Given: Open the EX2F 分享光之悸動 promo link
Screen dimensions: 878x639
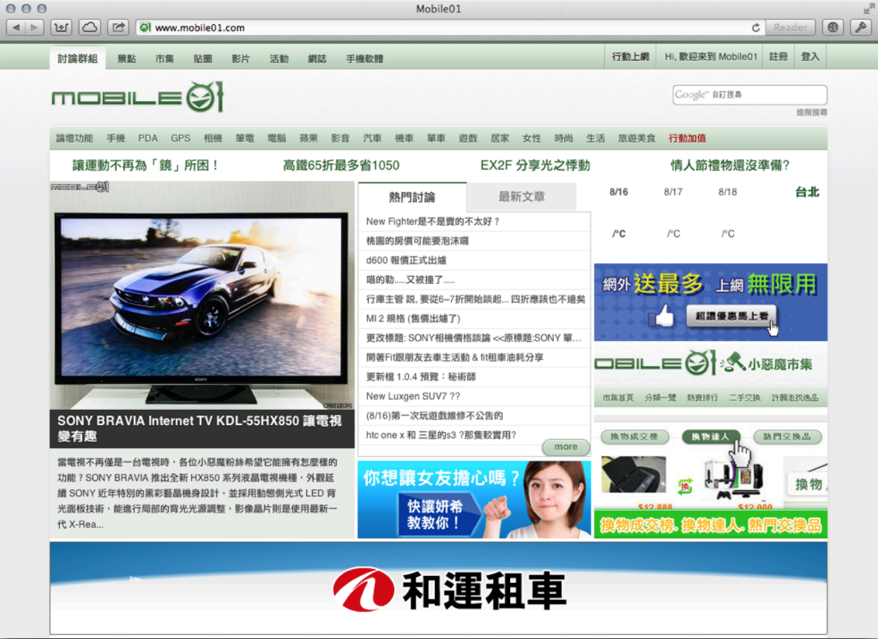Looking at the screenshot, I should (x=535, y=165).
